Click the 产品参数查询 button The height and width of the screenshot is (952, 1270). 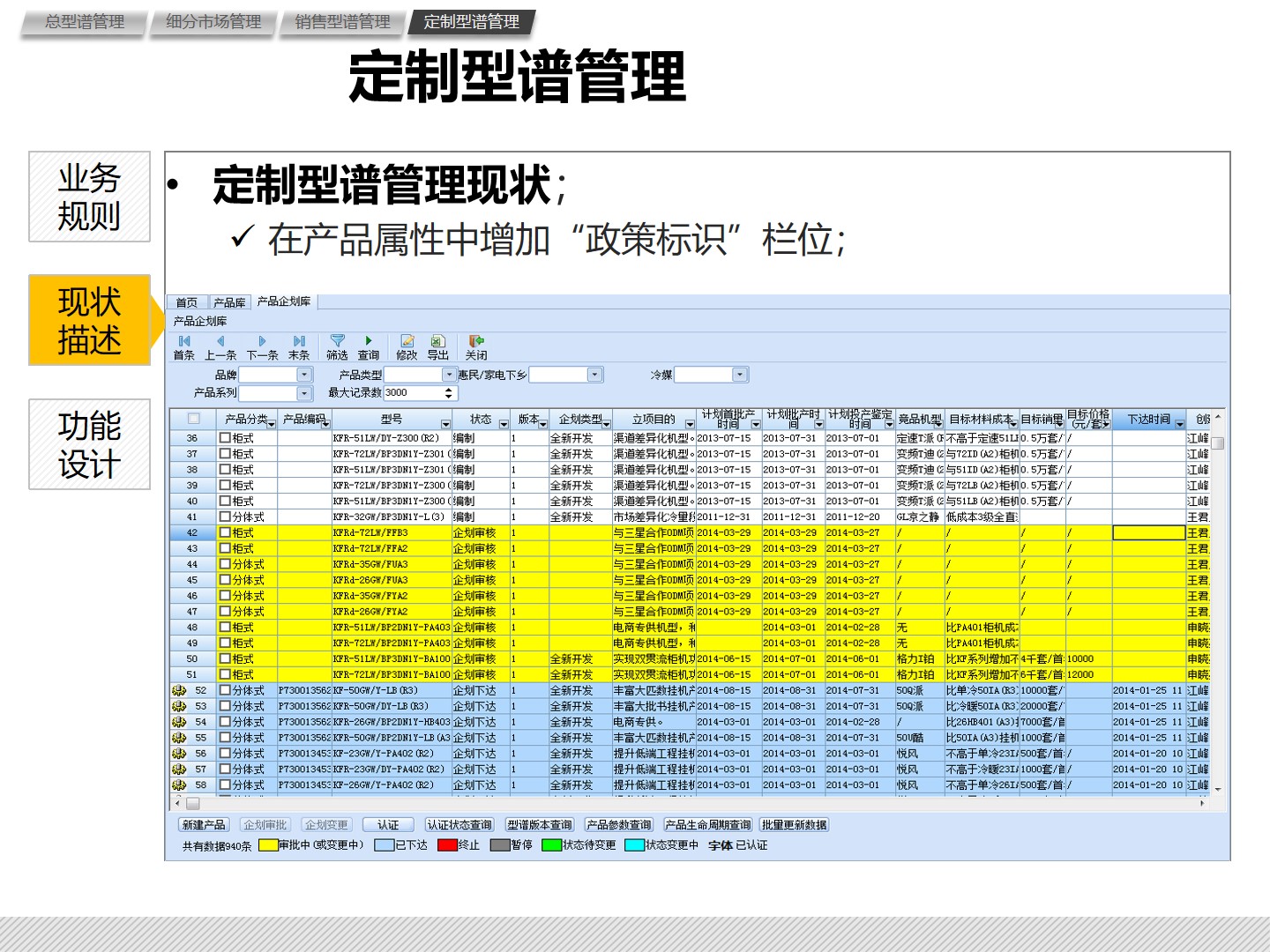point(619,825)
